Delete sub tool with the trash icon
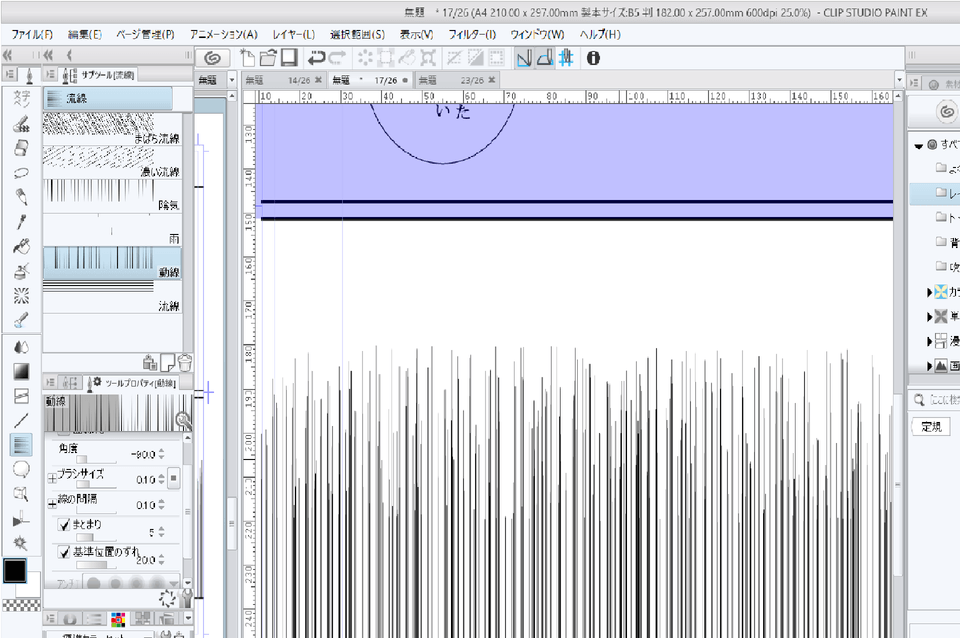The width and height of the screenshot is (960, 638). (185, 362)
